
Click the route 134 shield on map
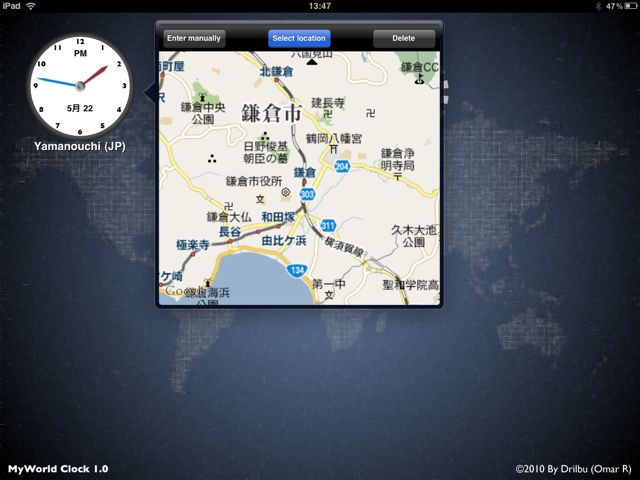point(297,270)
